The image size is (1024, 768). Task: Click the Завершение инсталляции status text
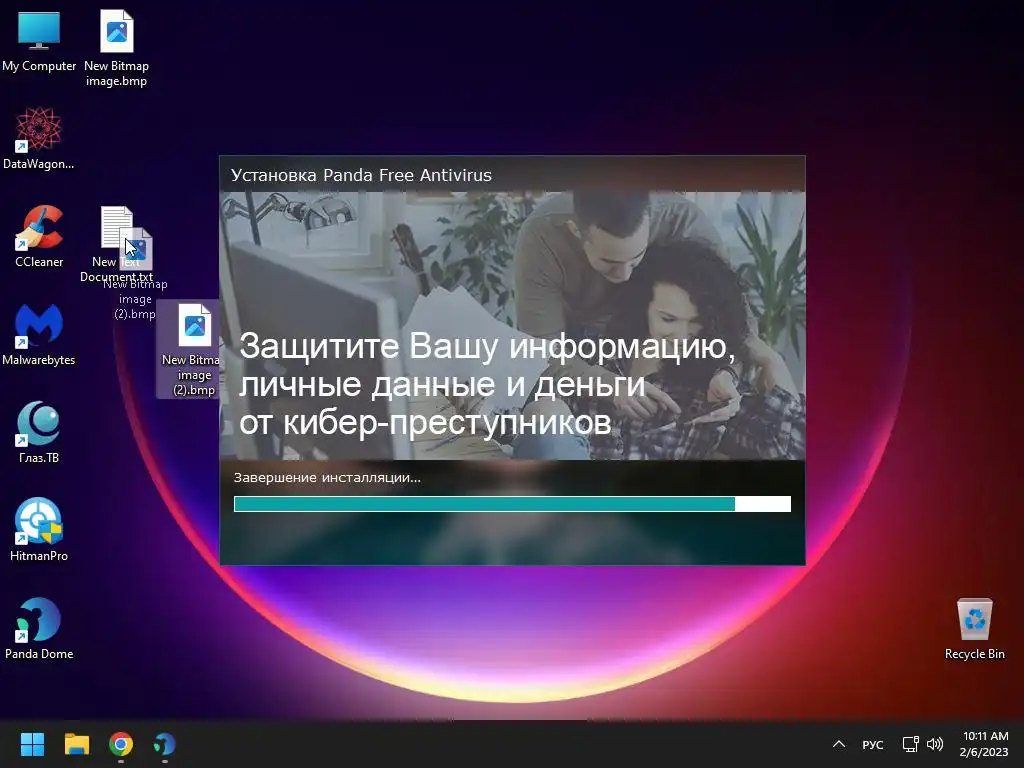point(327,477)
